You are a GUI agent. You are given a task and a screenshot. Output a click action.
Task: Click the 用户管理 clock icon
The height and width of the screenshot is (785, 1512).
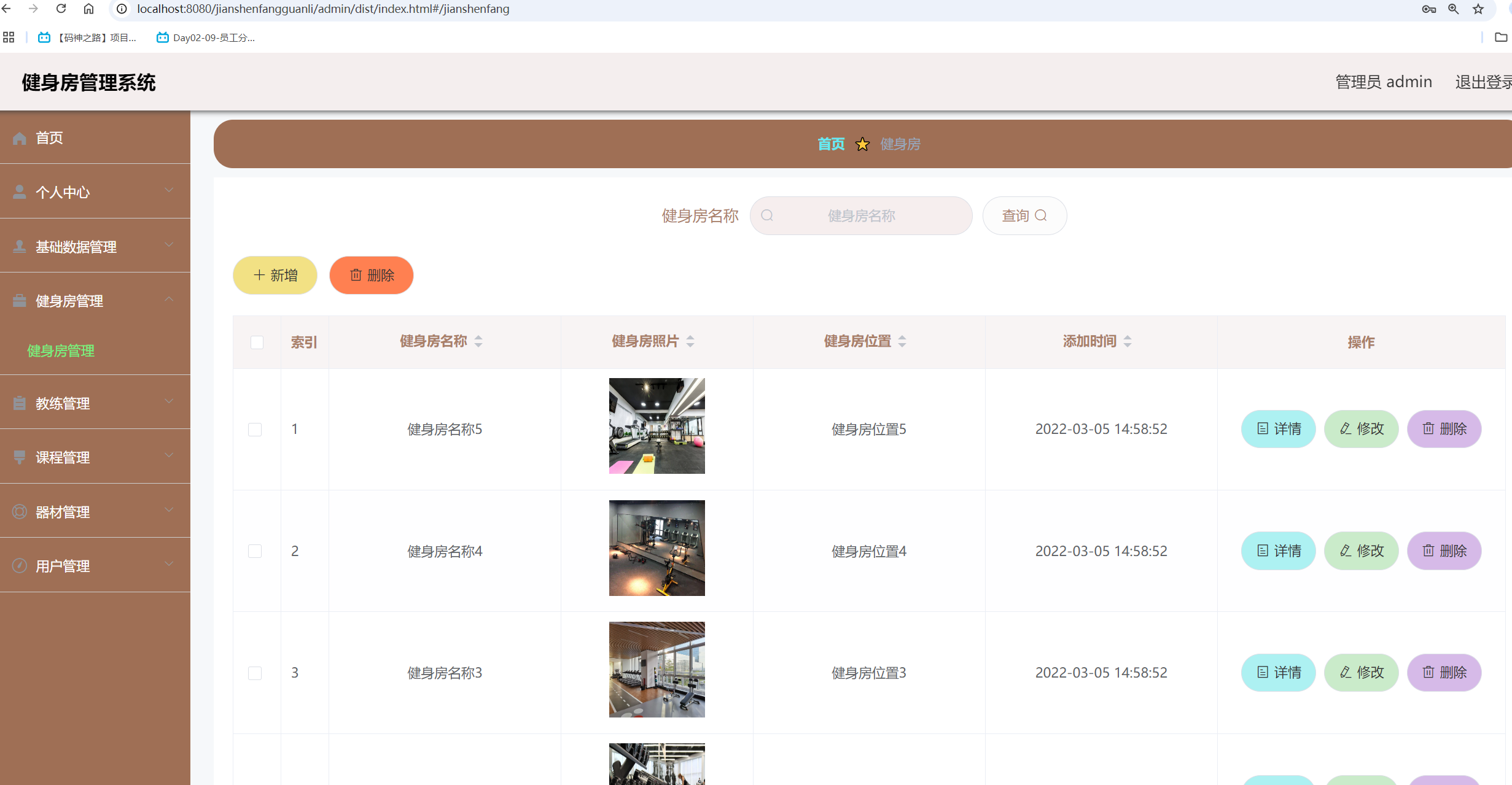19,565
